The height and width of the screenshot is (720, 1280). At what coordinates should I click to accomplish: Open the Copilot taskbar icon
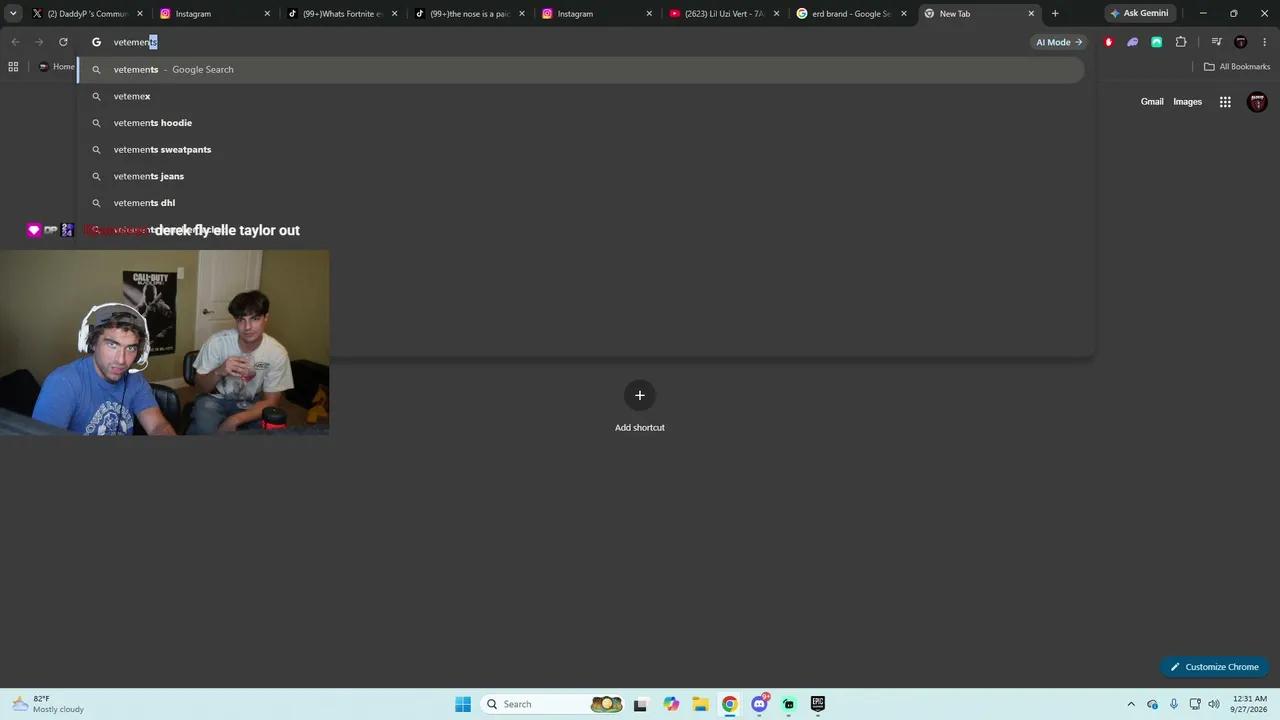click(x=671, y=704)
